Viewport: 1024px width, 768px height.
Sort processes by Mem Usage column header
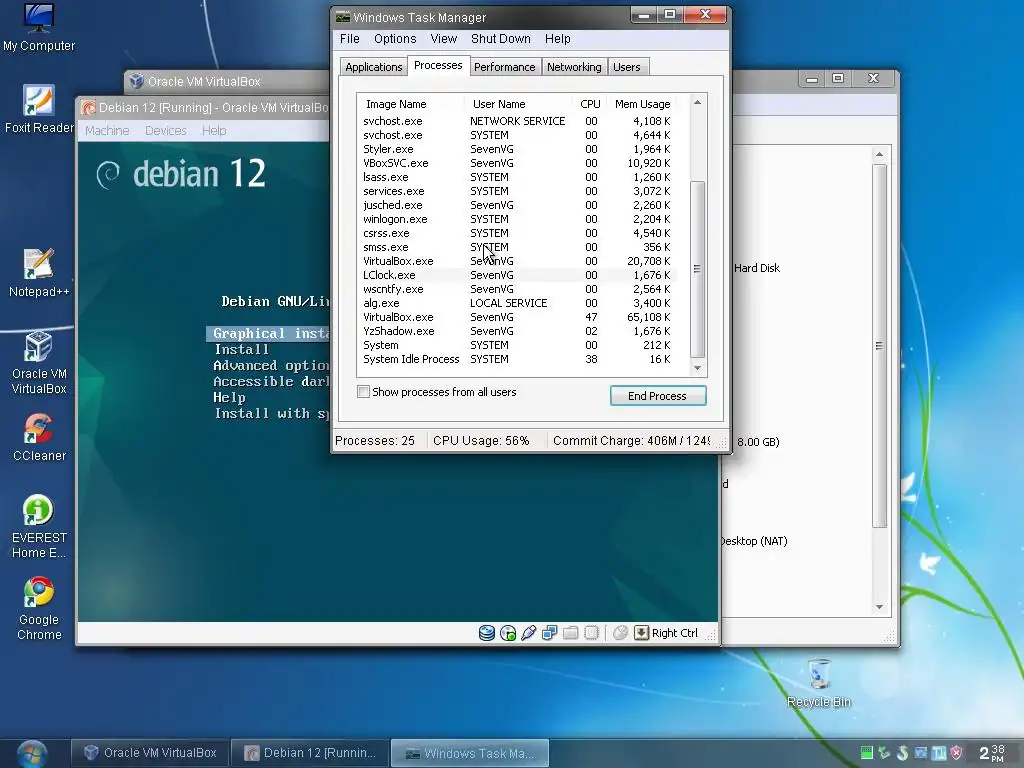(x=643, y=104)
